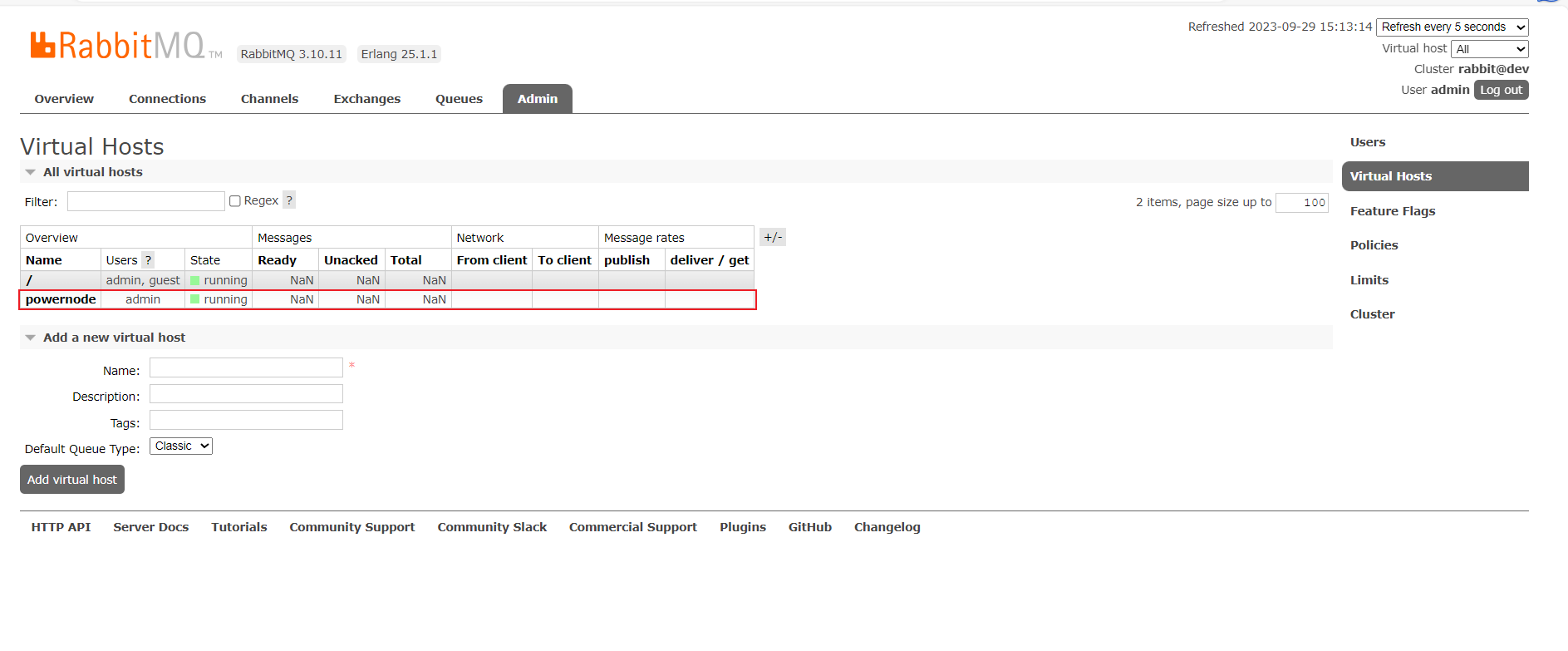Open the Queues tab
The height and width of the screenshot is (651, 1568).
(459, 99)
